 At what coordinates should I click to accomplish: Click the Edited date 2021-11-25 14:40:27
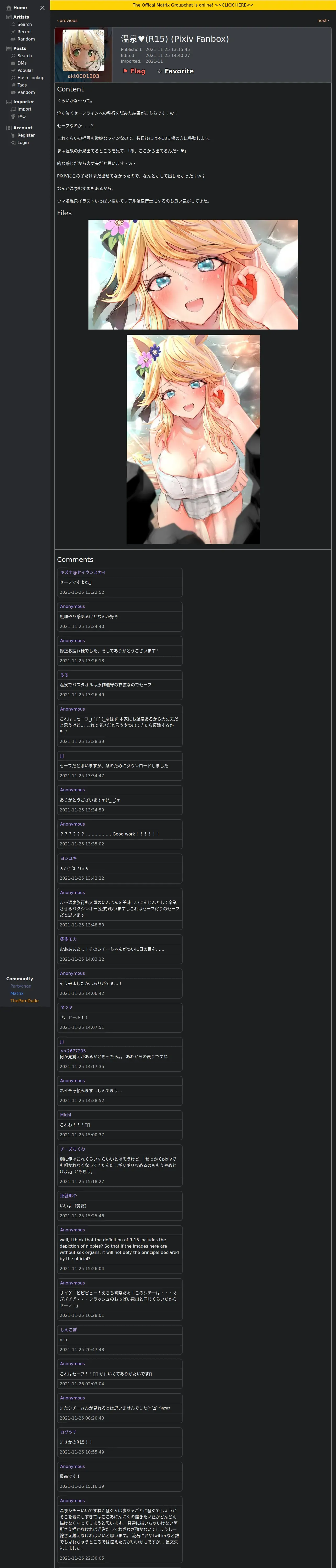coord(168,55)
